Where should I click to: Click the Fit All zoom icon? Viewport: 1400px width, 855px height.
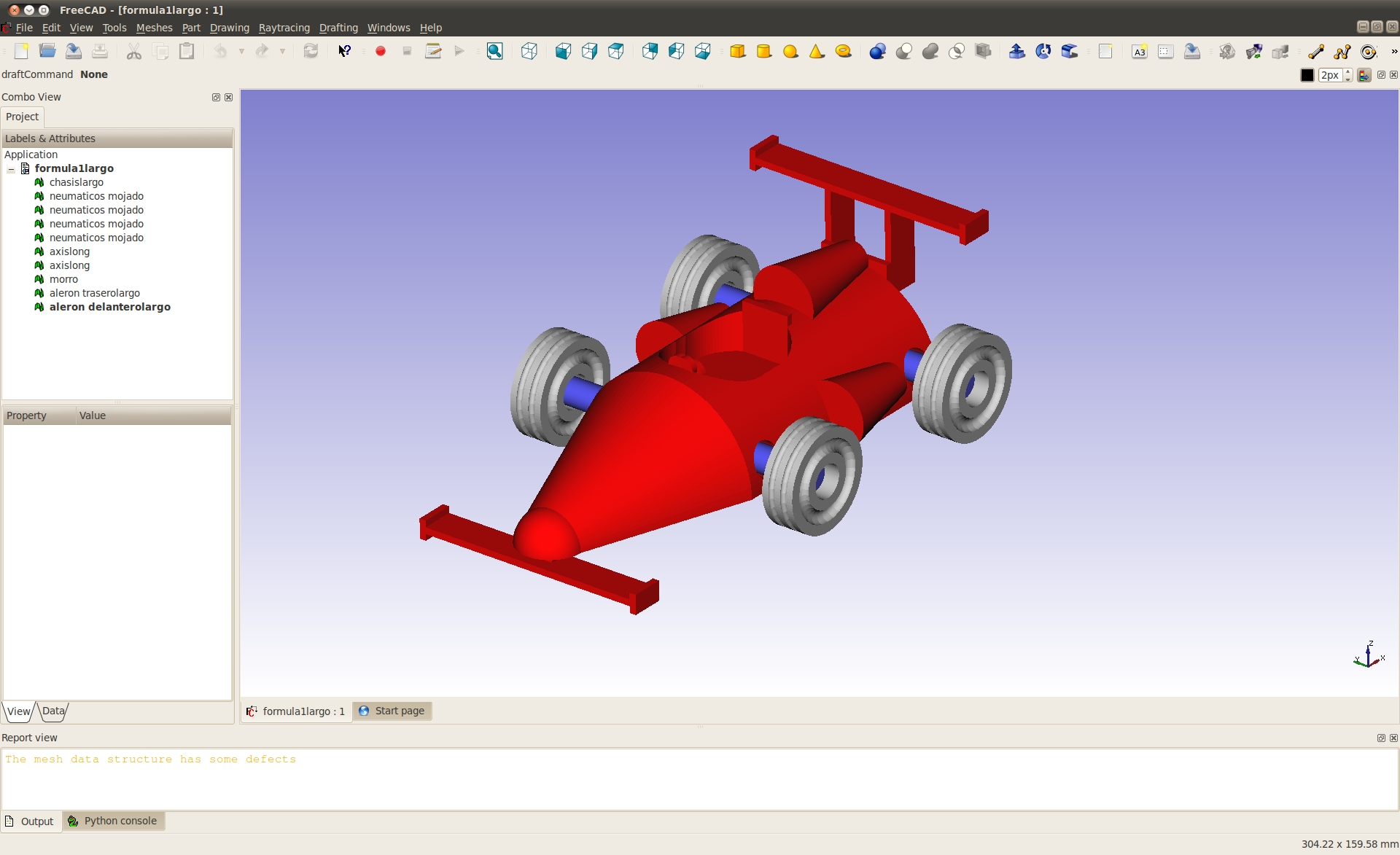(494, 51)
